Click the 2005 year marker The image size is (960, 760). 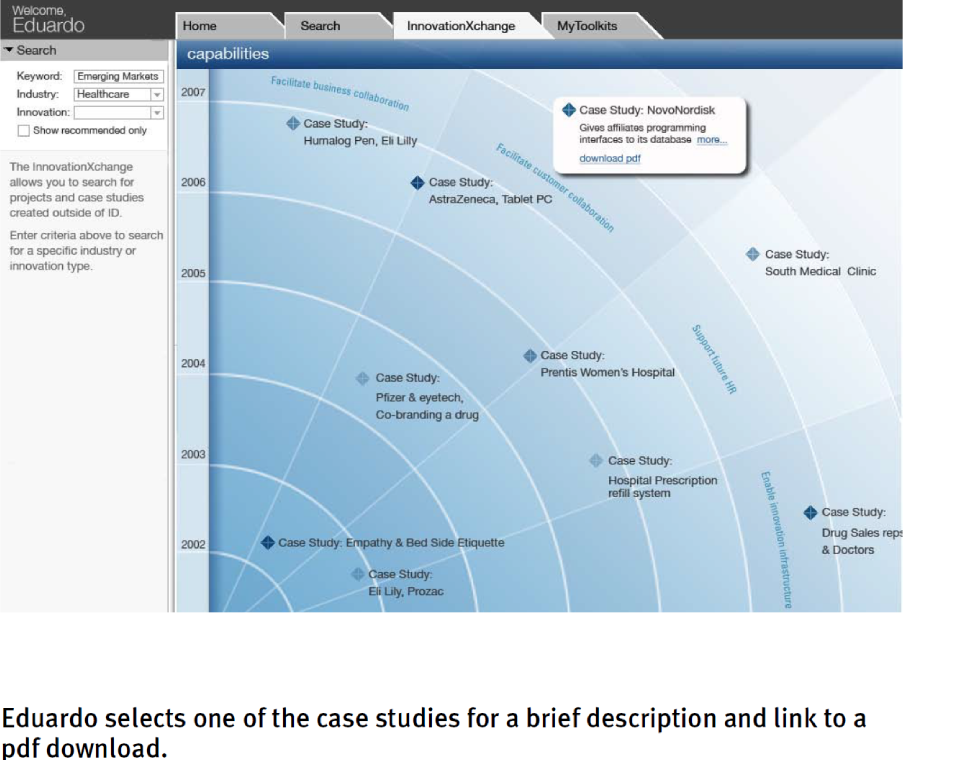pos(193,273)
